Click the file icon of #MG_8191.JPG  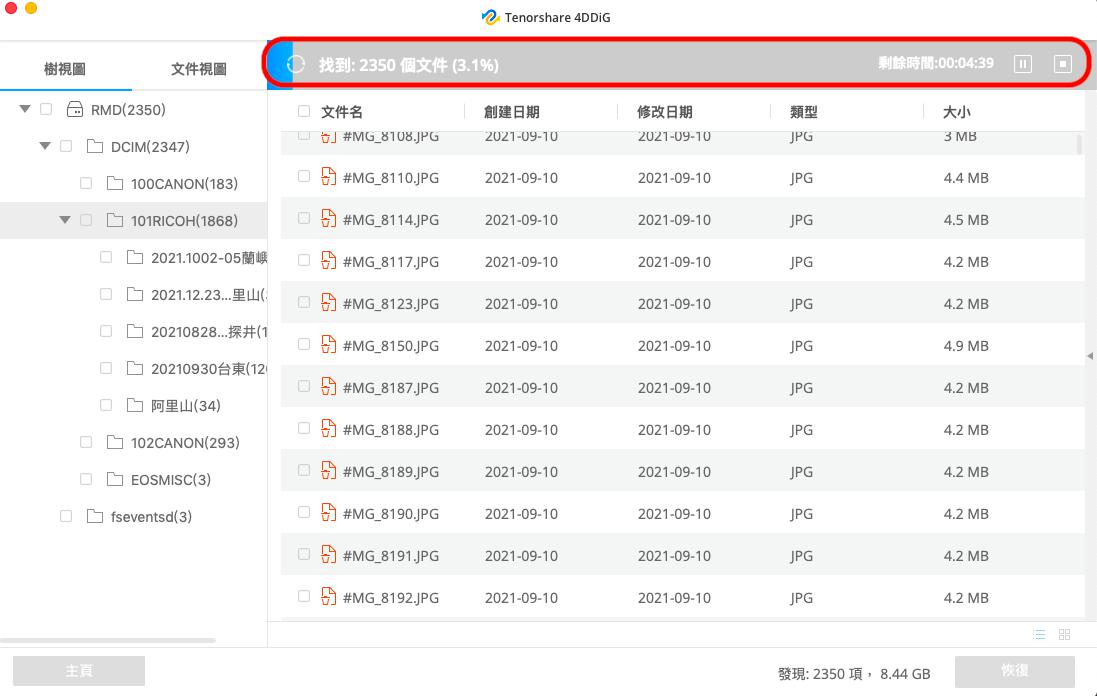click(328, 554)
